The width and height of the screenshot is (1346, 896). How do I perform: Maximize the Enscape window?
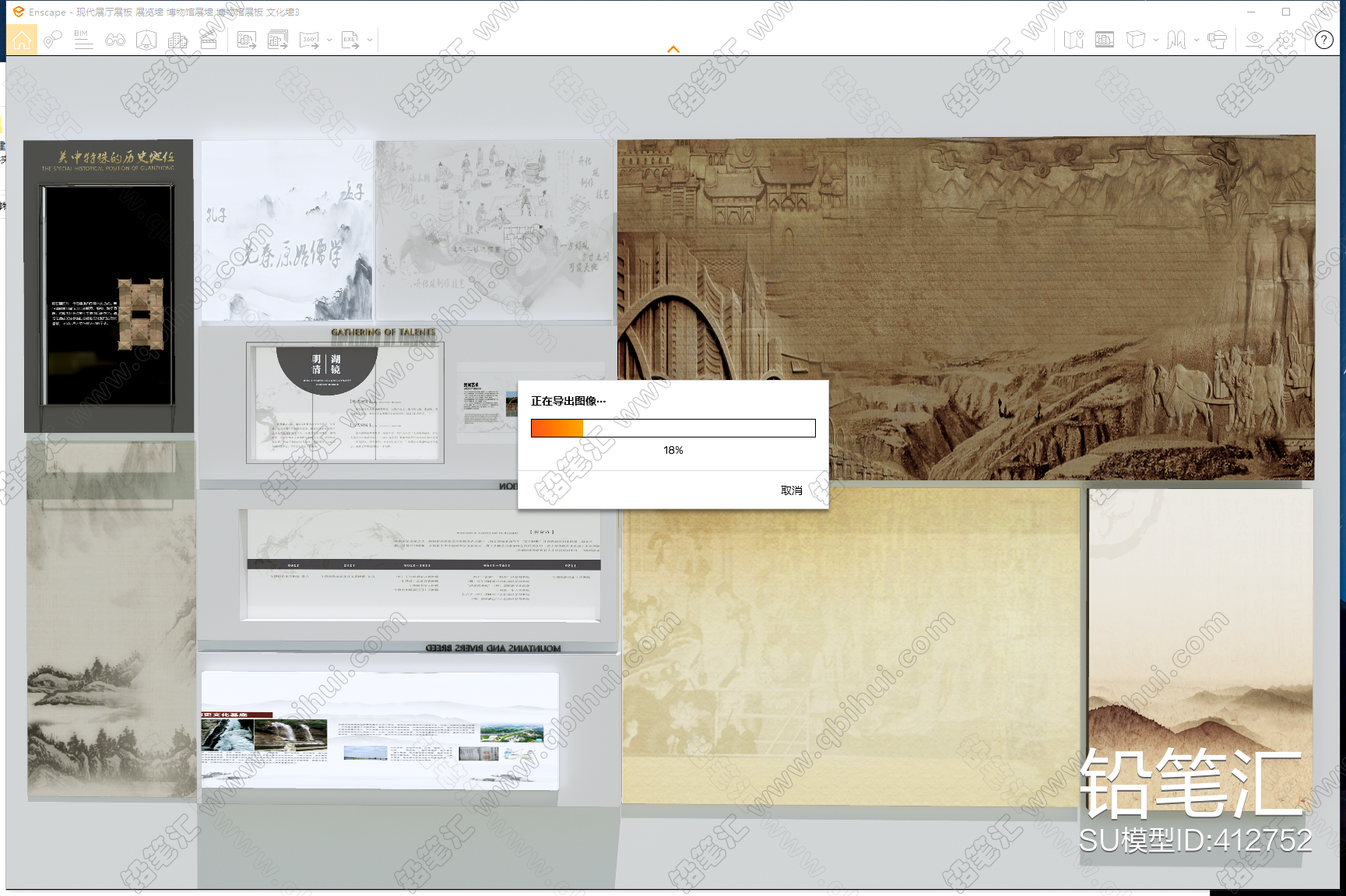tap(1286, 12)
